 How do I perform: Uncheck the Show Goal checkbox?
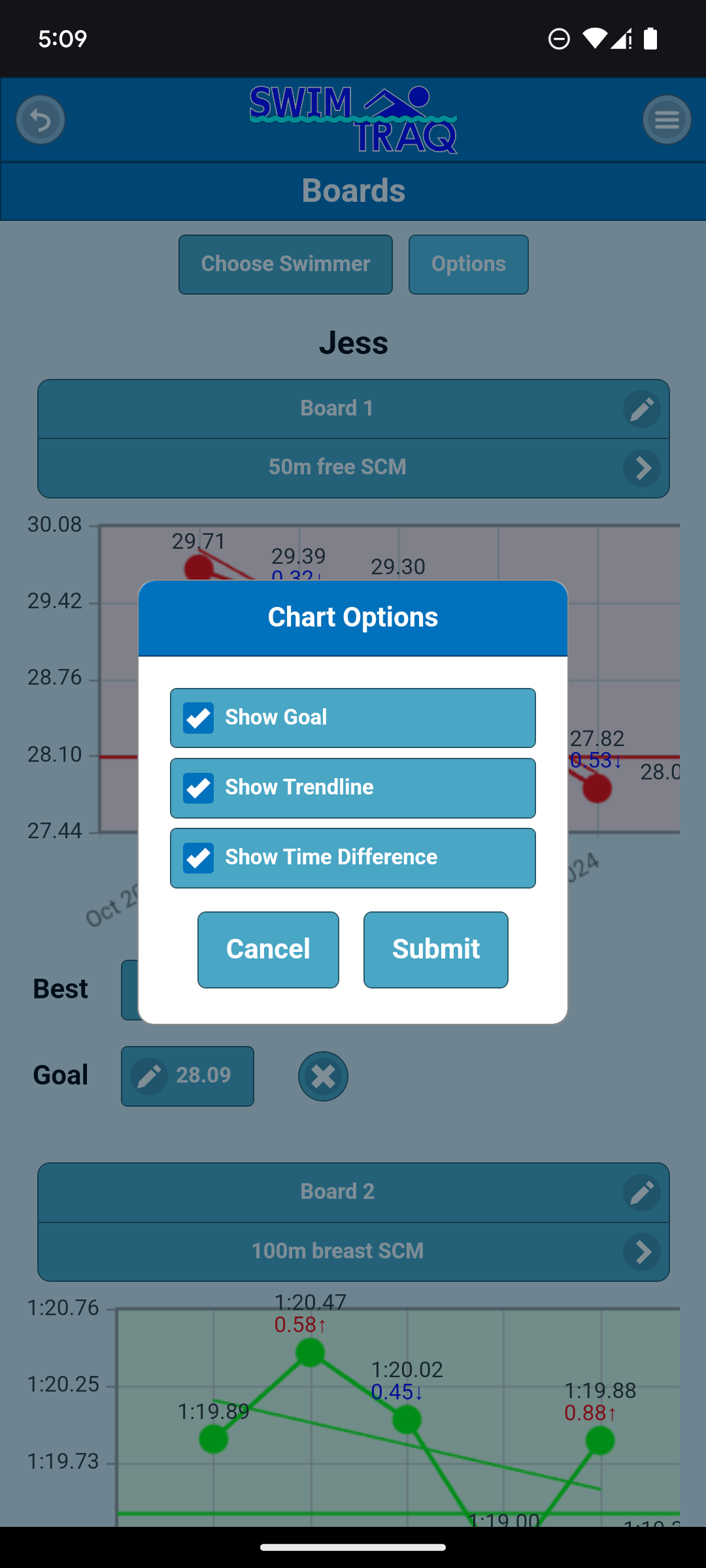(199, 718)
